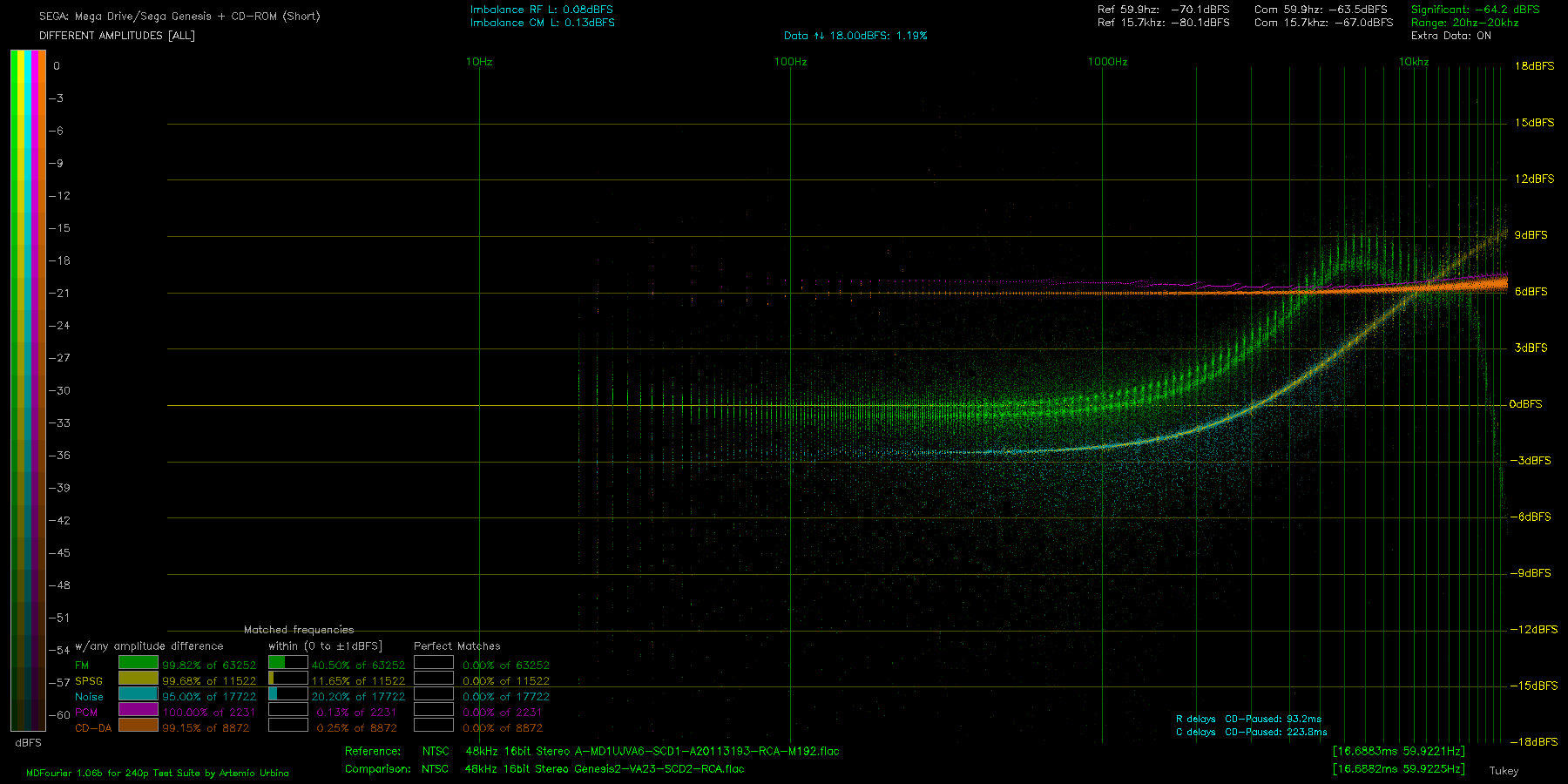Click '[16.6882ms 59.9225Hz]' comparison frame rate

click(1399, 769)
